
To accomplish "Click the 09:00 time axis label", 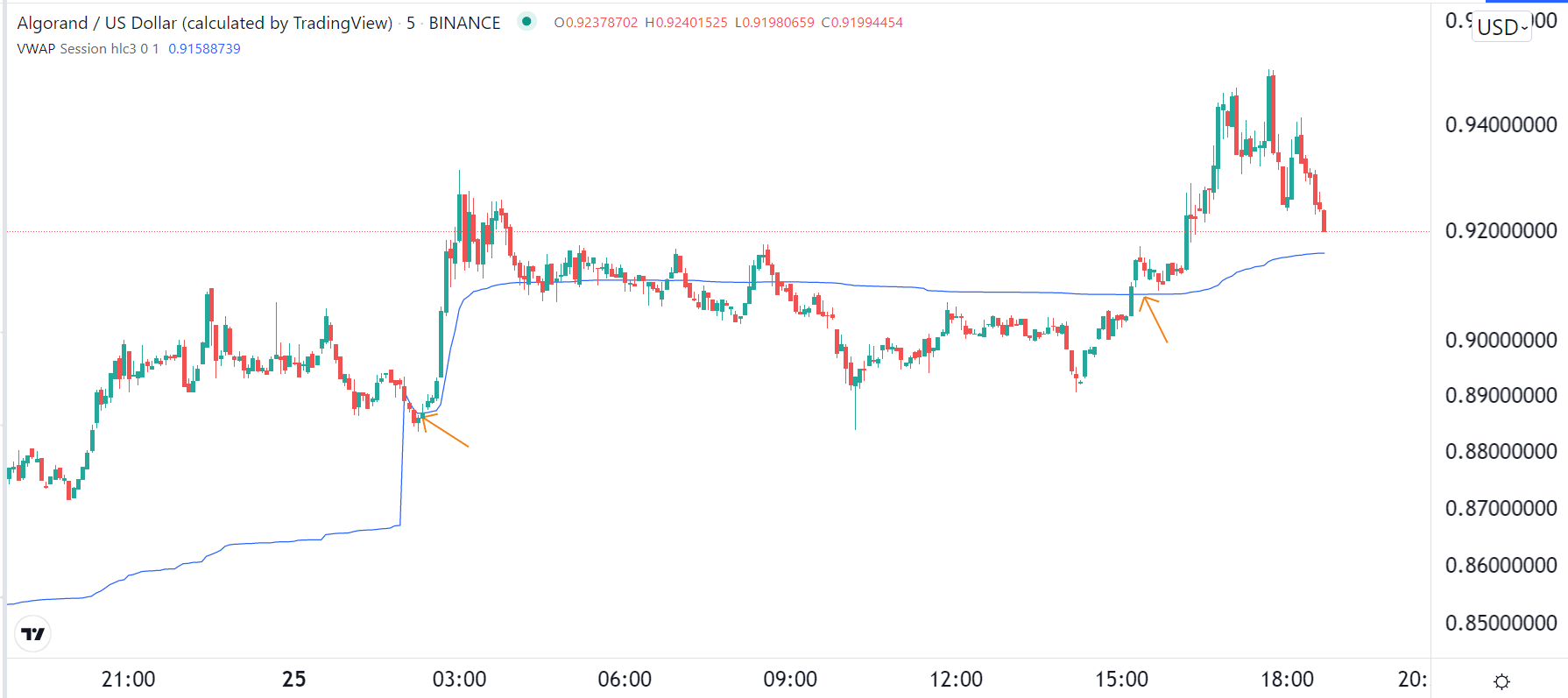I will [x=790, y=680].
